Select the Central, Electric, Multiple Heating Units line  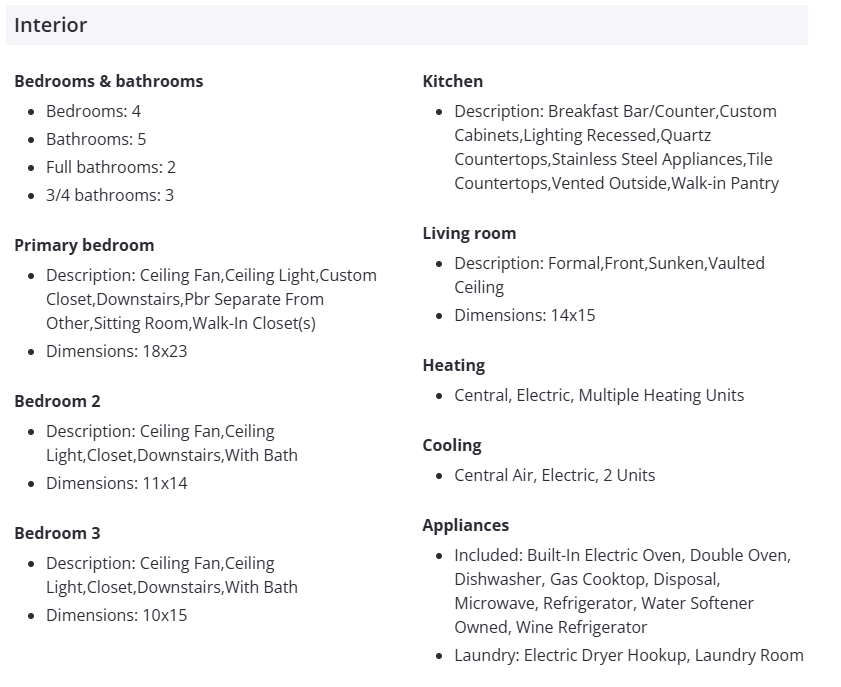click(599, 395)
